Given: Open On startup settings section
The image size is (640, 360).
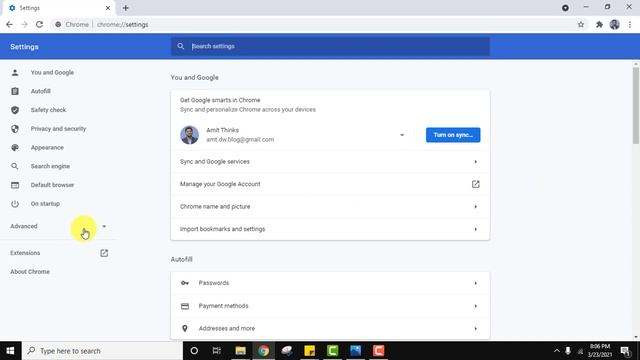Looking at the screenshot, I should pos(45,204).
